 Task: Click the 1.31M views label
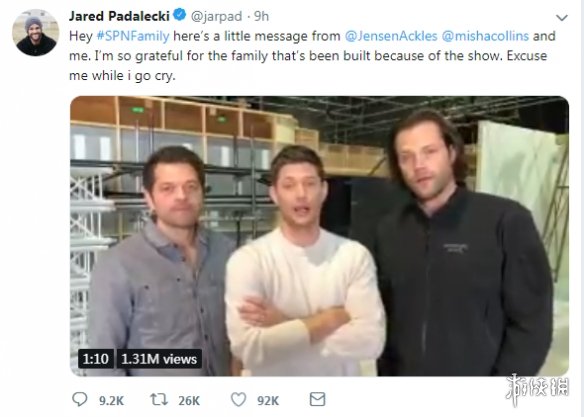coord(159,359)
